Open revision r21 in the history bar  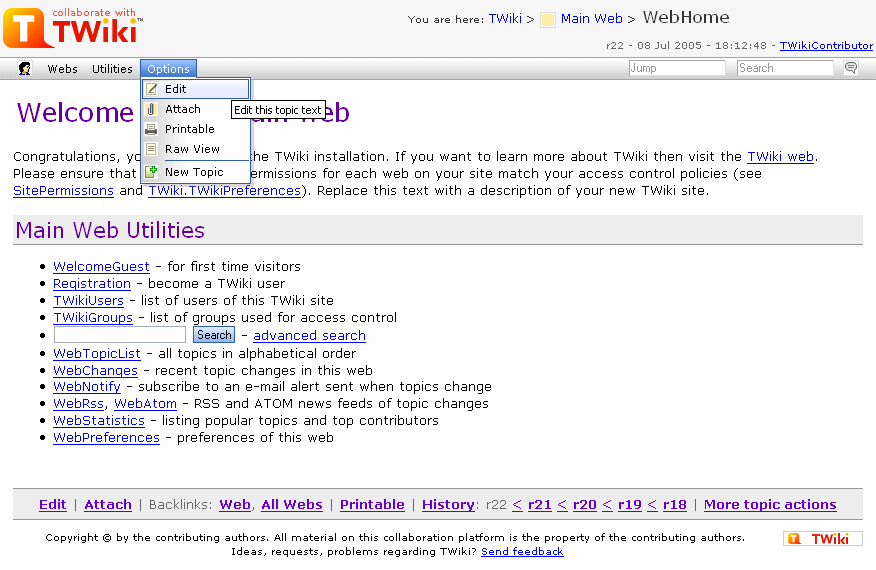tap(540, 505)
